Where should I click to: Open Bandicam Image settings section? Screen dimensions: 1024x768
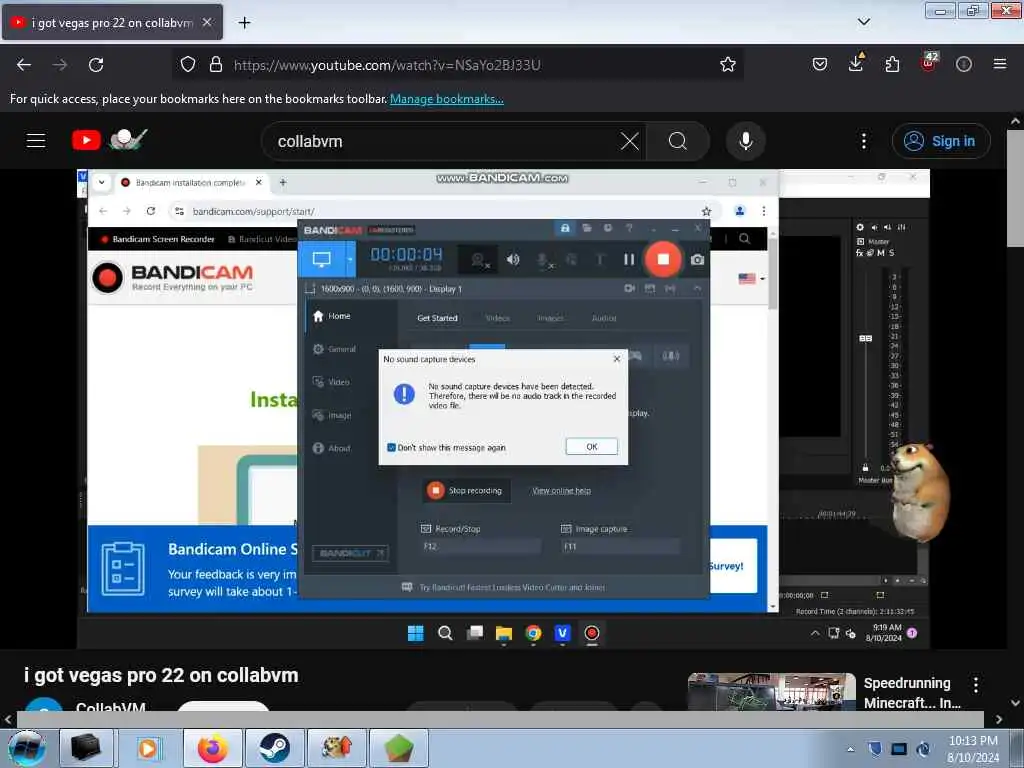click(x=332, y=415)
